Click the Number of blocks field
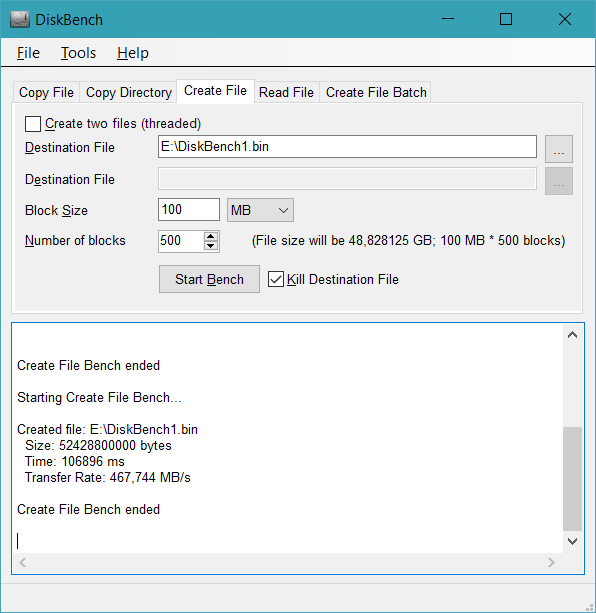The width and height of the screenshot is (596, 613). click(181, 241)
